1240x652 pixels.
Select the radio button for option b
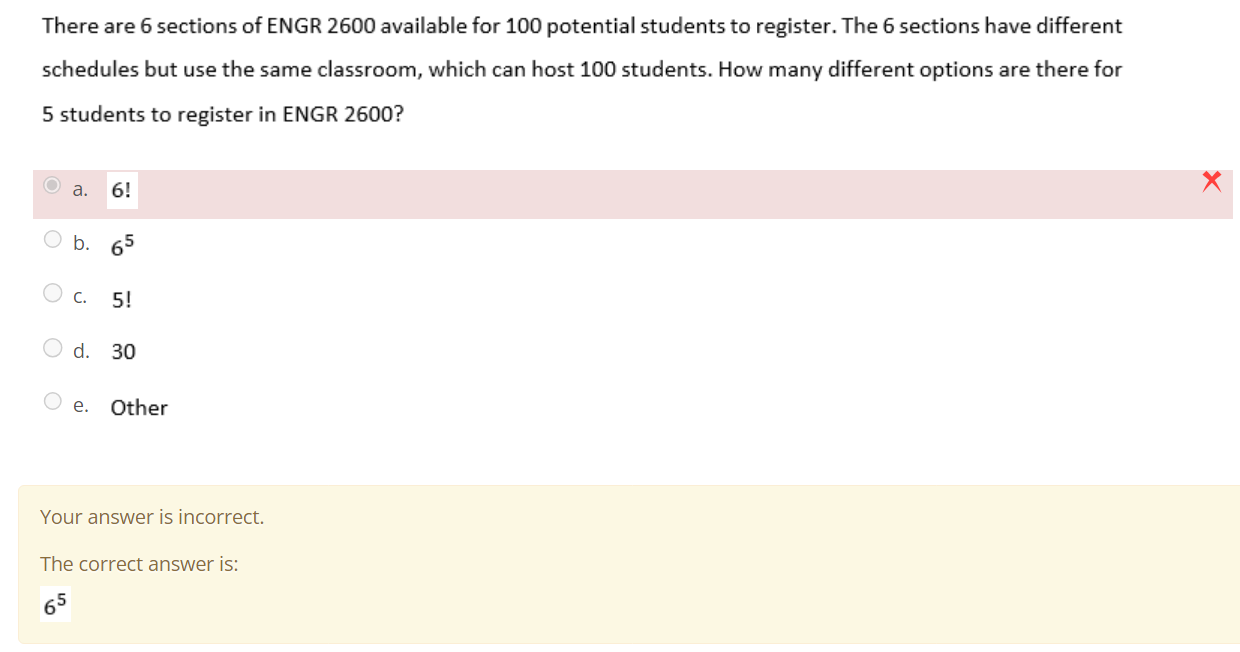point(52,238)
